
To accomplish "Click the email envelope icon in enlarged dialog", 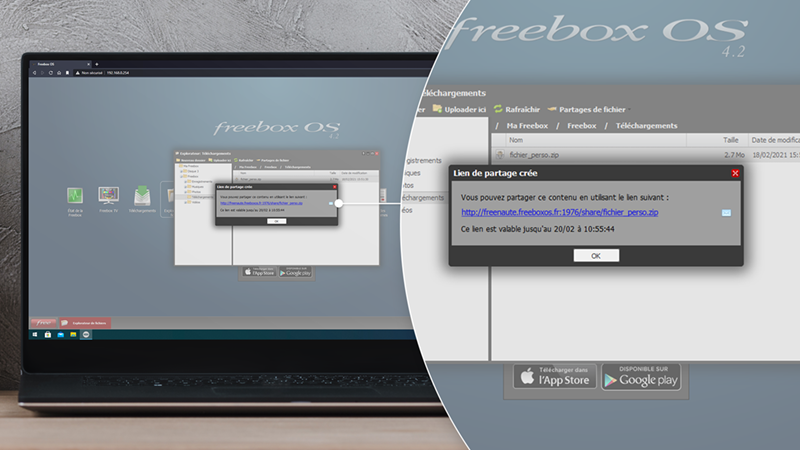I will [726, 213].
